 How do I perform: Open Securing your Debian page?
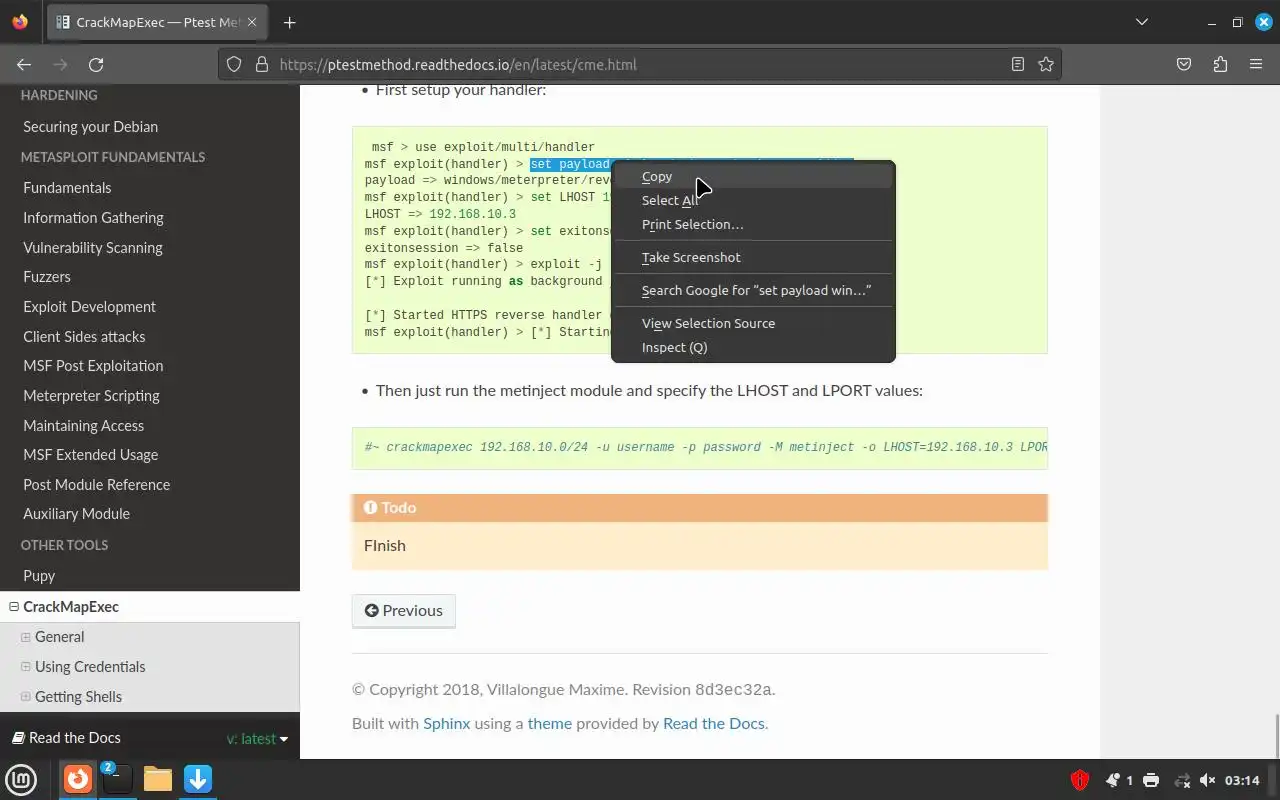click(90, 127)
